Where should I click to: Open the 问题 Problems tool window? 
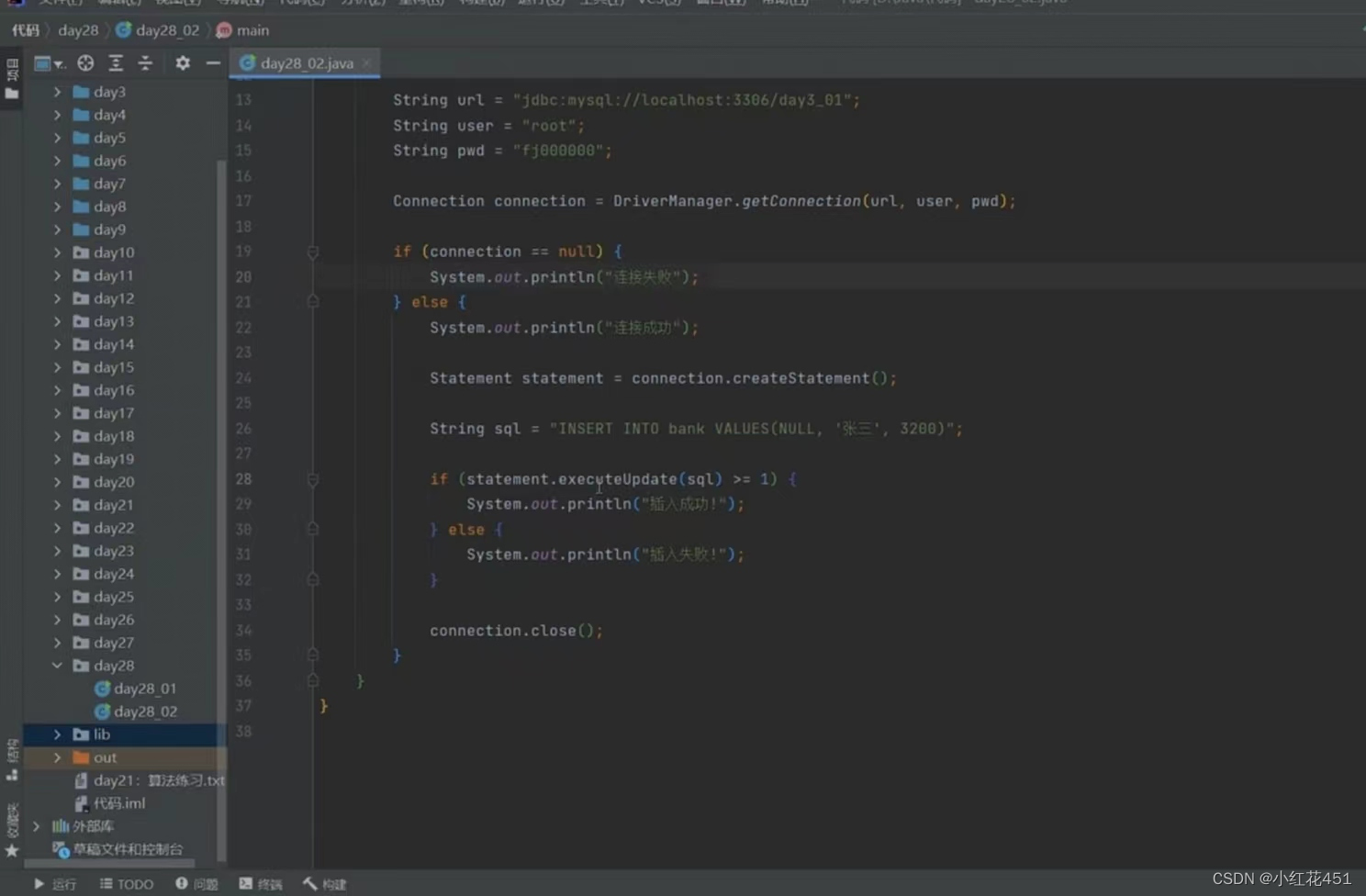coord(196,884)
